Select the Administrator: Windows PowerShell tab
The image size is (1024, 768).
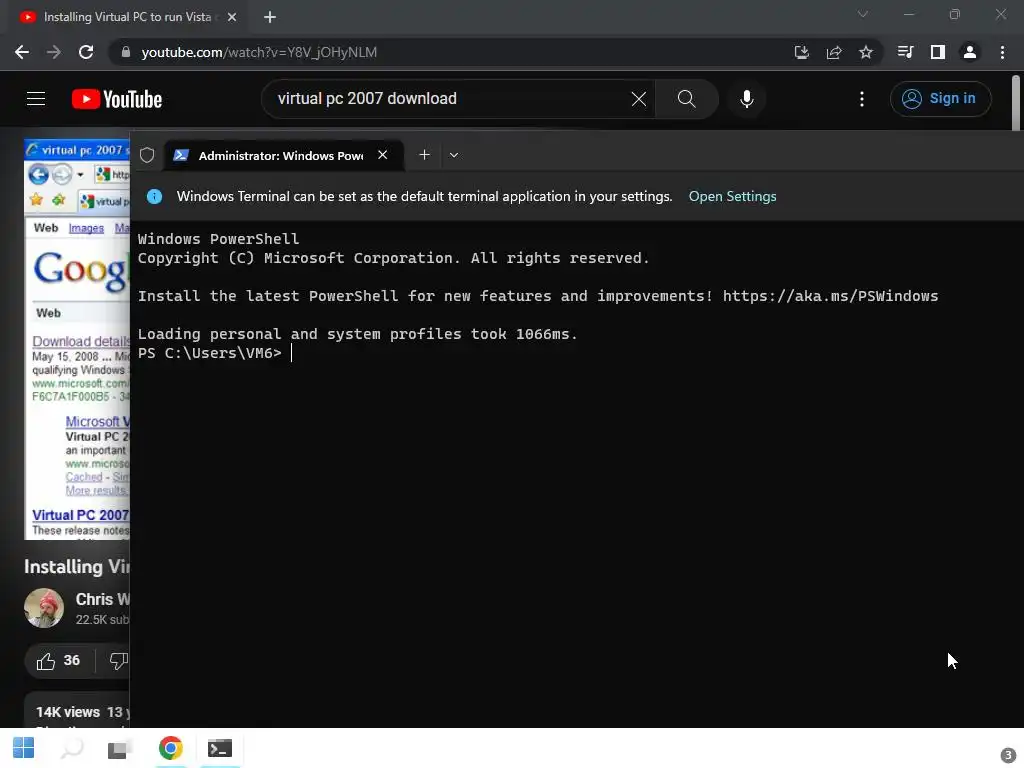point(281,155)
